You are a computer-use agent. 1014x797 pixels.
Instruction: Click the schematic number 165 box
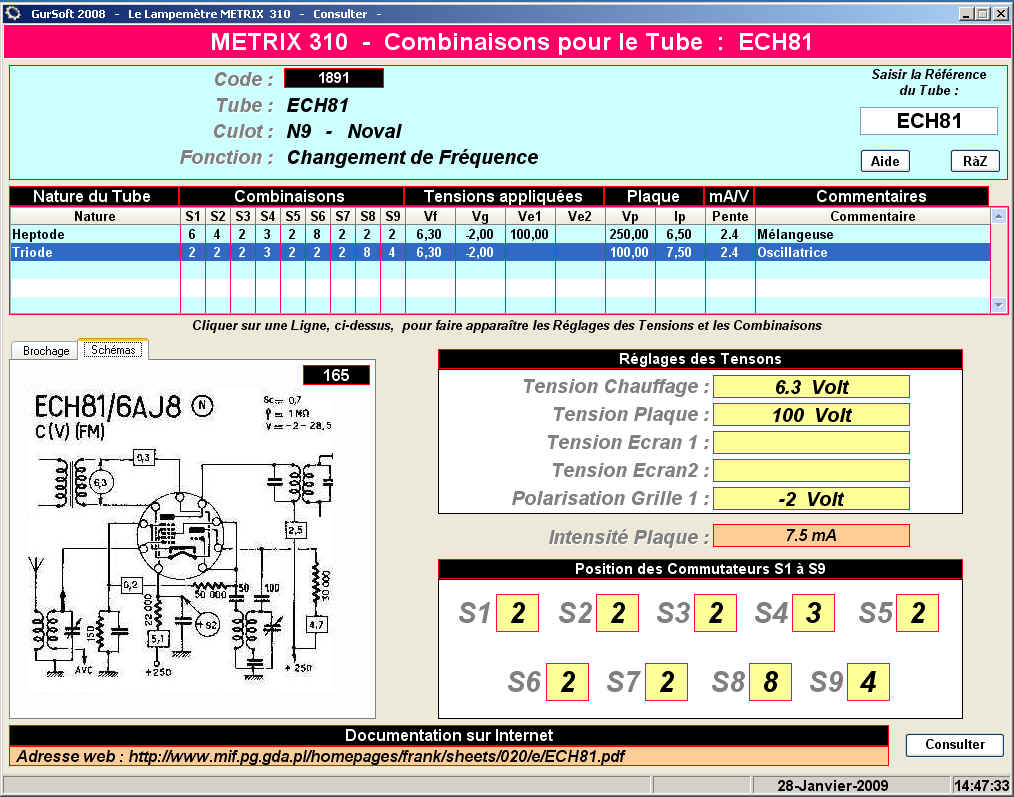[x=336, y=375]
